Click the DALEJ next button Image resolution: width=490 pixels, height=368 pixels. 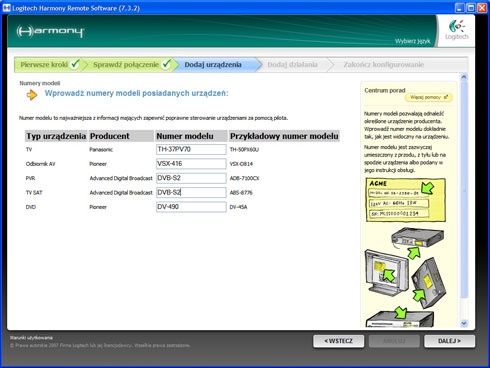[449, 341]
